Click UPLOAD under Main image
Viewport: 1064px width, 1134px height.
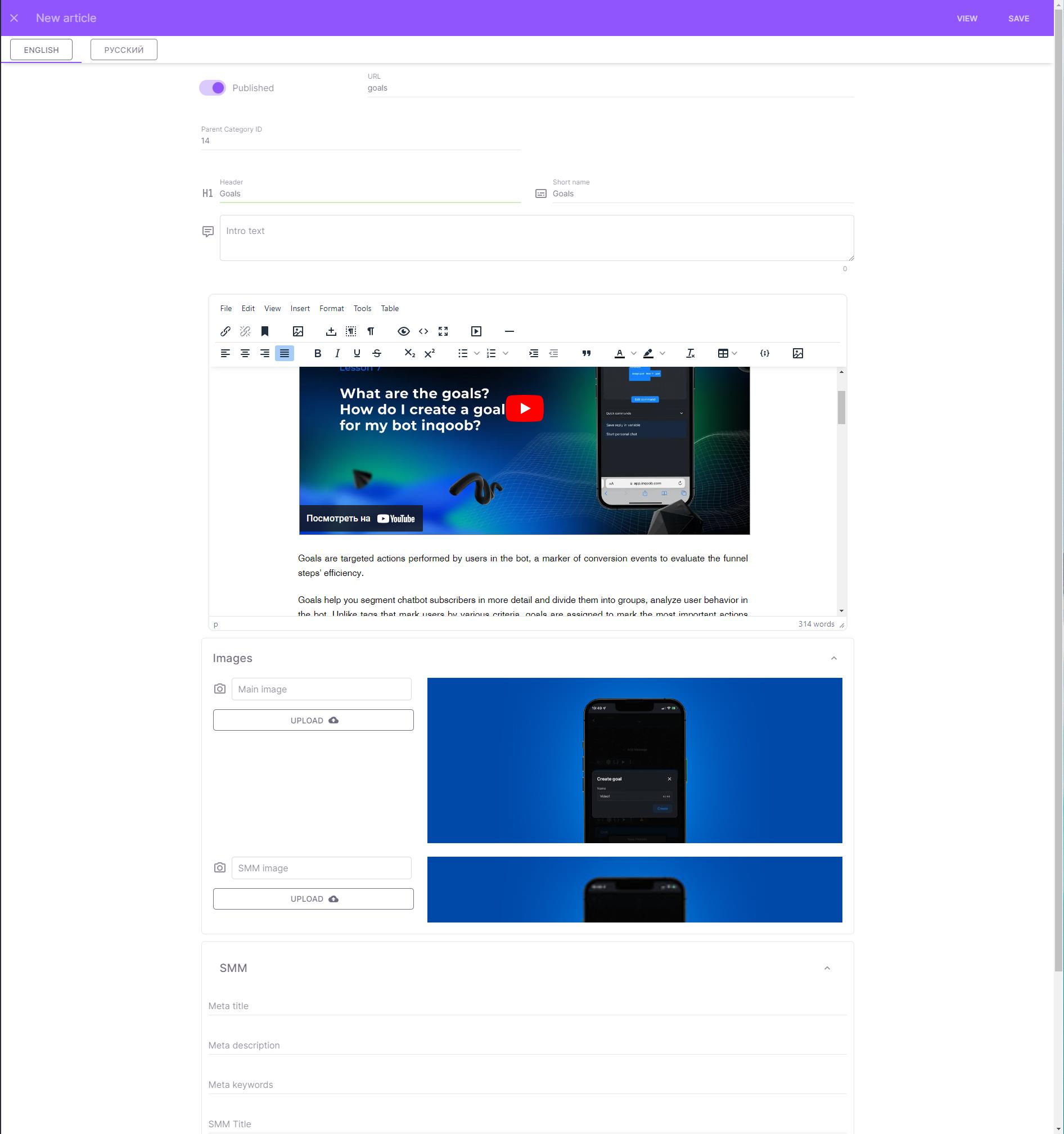(x=313, y=720)
